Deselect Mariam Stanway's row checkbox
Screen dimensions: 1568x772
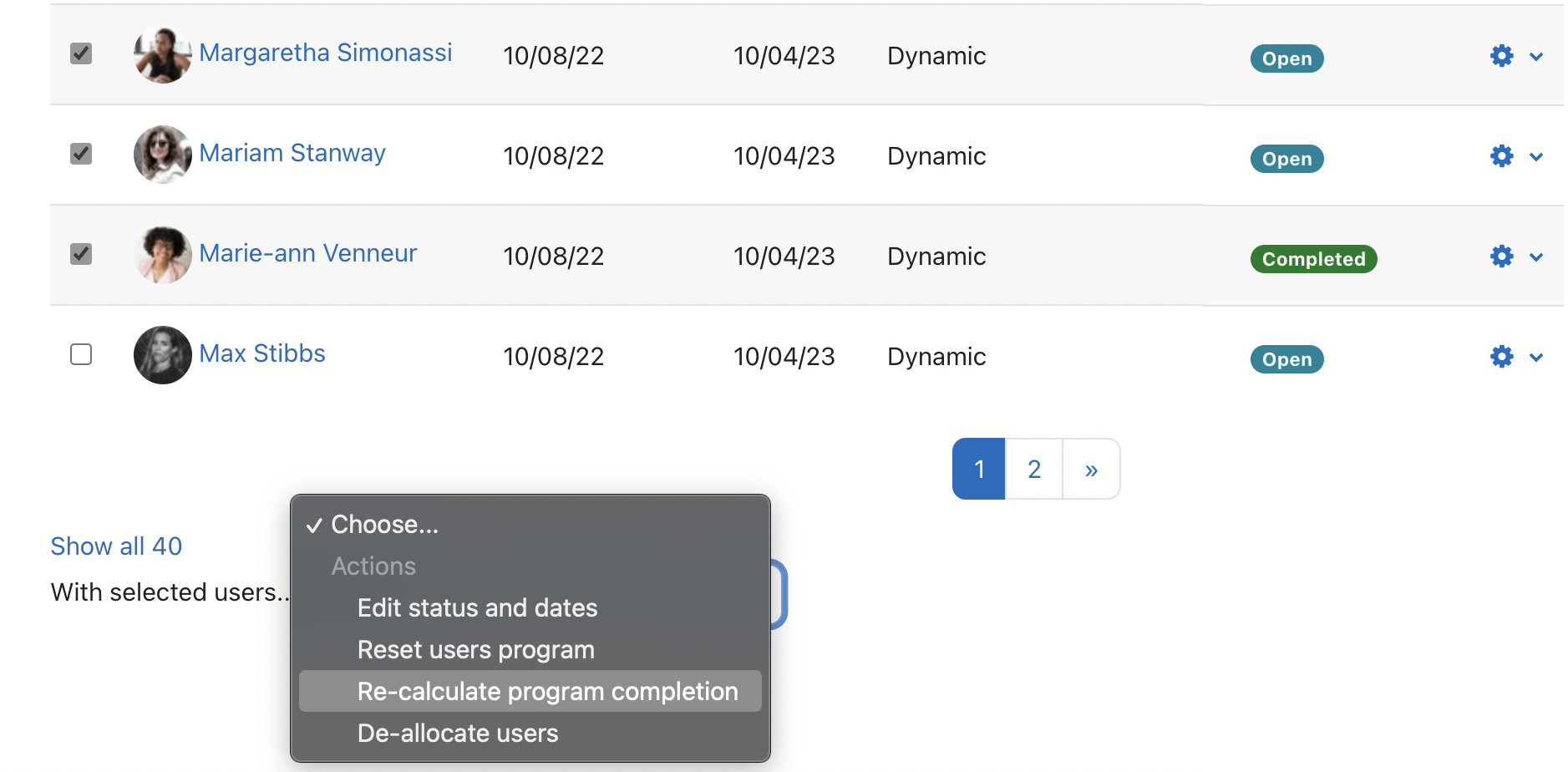(x=81, y=154)
